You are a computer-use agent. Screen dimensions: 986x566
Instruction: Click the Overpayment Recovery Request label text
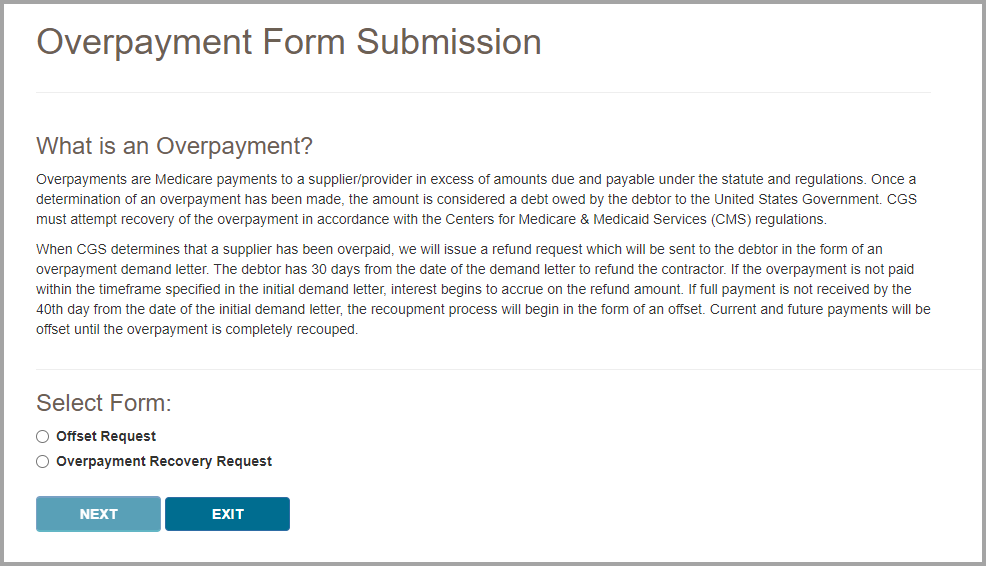click(x=164, y=462)
